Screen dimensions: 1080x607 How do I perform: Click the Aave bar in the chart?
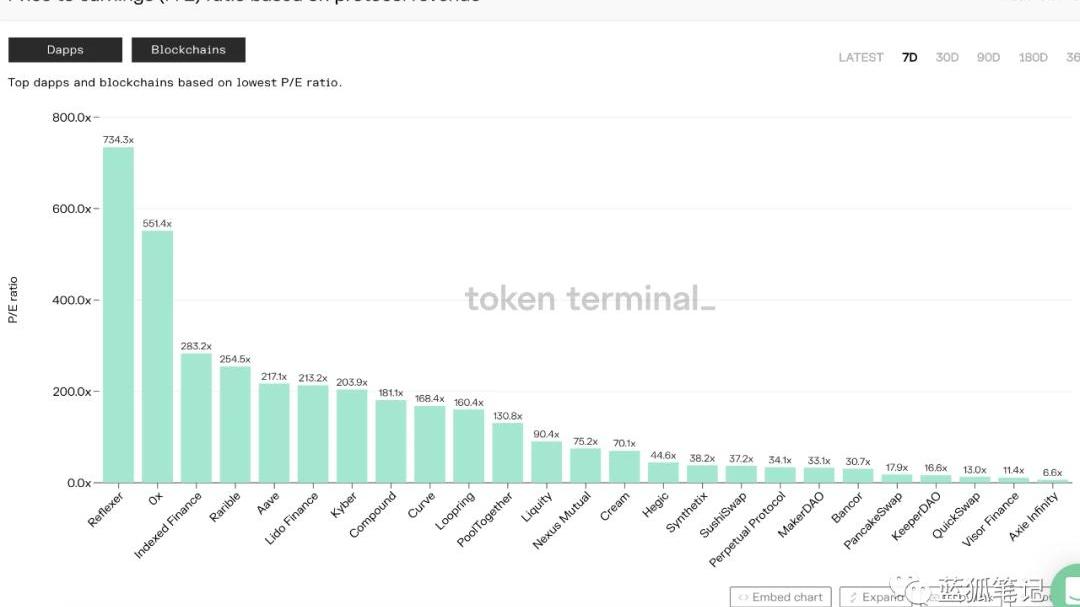[x=274, y=433]
